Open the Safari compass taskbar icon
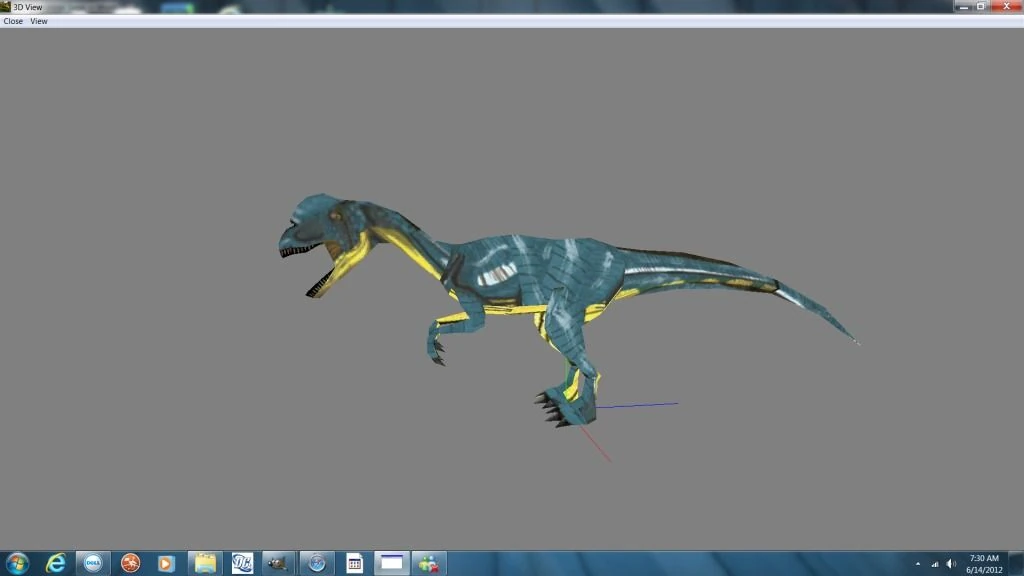 tap(317, 563)
